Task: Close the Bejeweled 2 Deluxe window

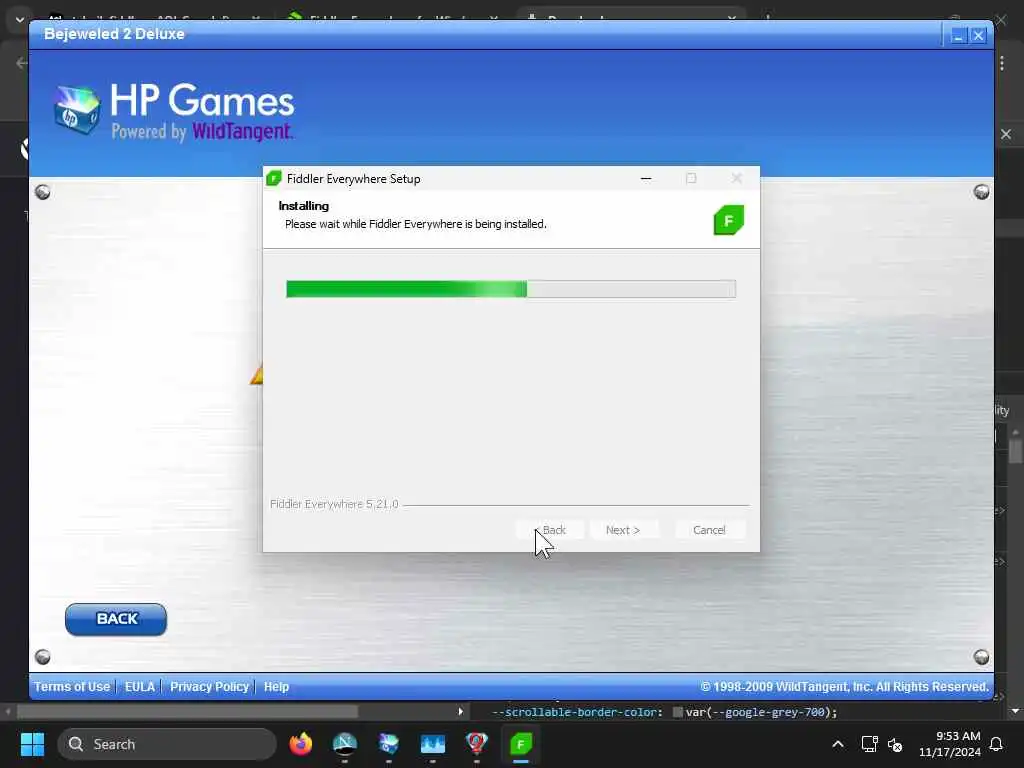Action: coord(978,35)
